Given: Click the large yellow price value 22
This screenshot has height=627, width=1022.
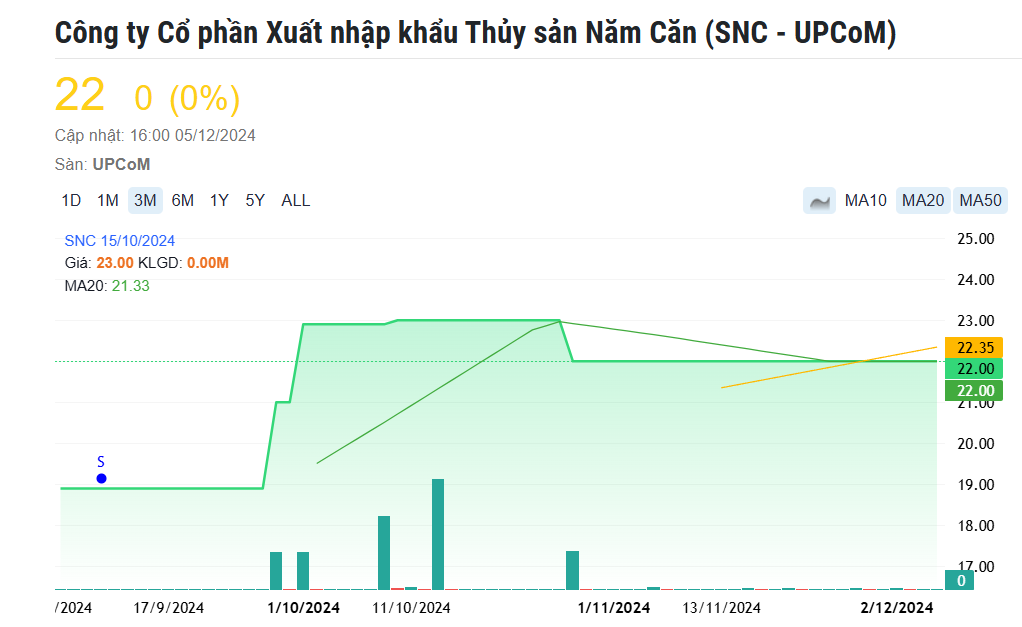Looking at the screenshot, I should (79, 95).
